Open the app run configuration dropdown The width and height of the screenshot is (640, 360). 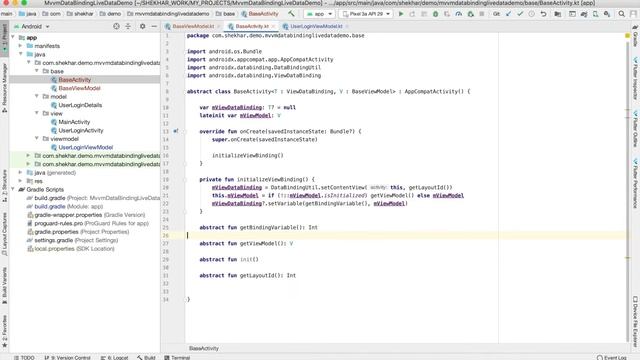click(319, 14)
